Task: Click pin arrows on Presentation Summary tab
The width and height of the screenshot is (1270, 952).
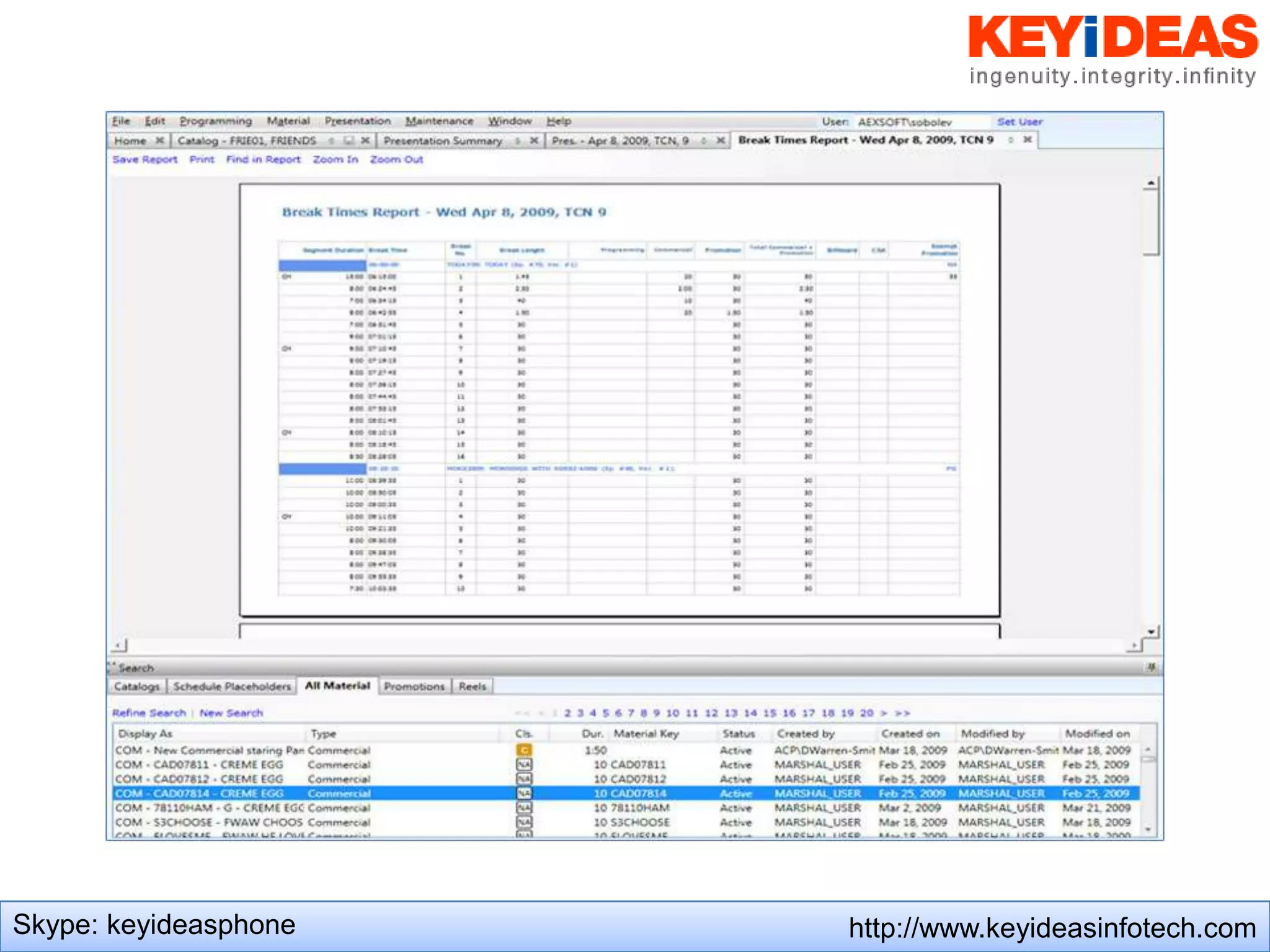Action: tap(517, 141)
